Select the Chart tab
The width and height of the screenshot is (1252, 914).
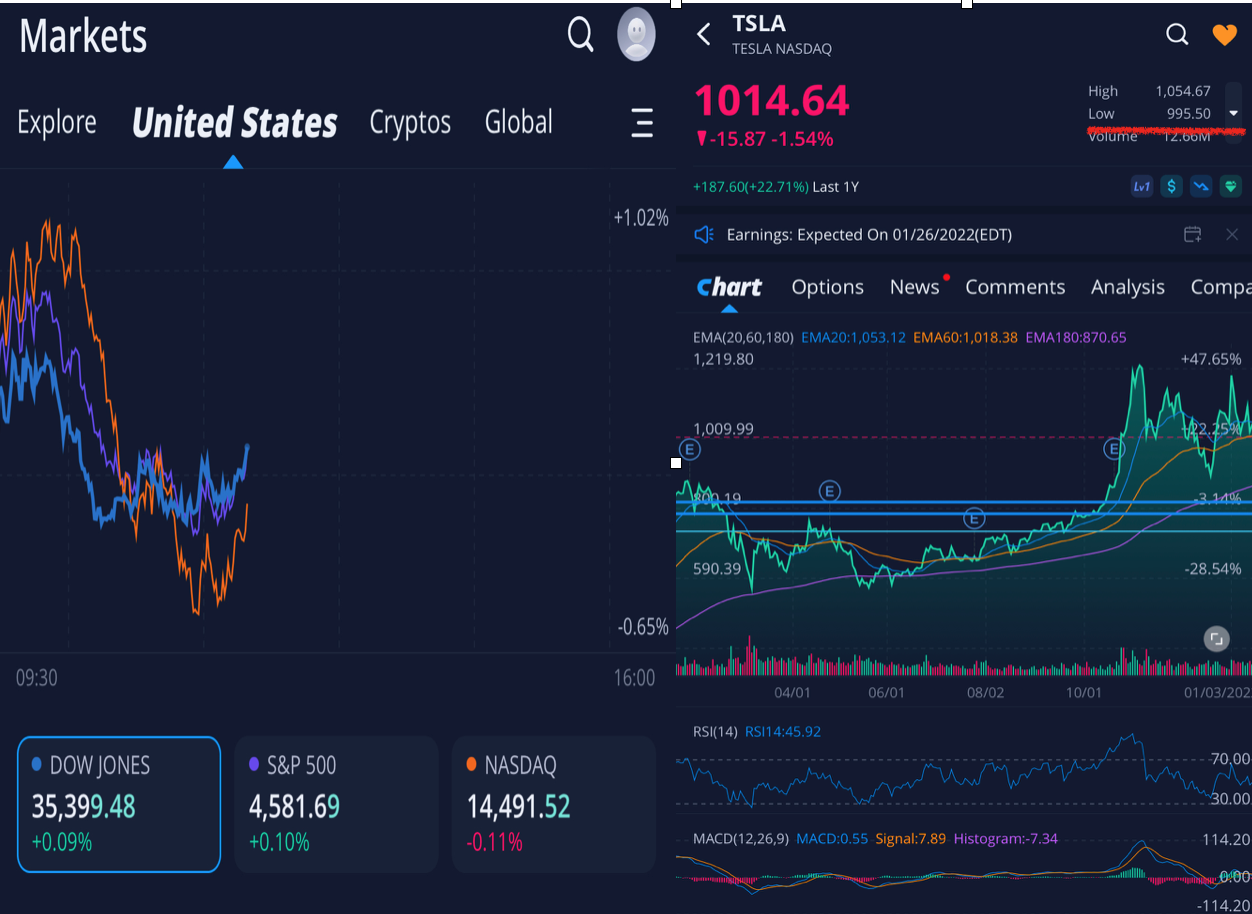pyautogui.click(x=729, y=287)
